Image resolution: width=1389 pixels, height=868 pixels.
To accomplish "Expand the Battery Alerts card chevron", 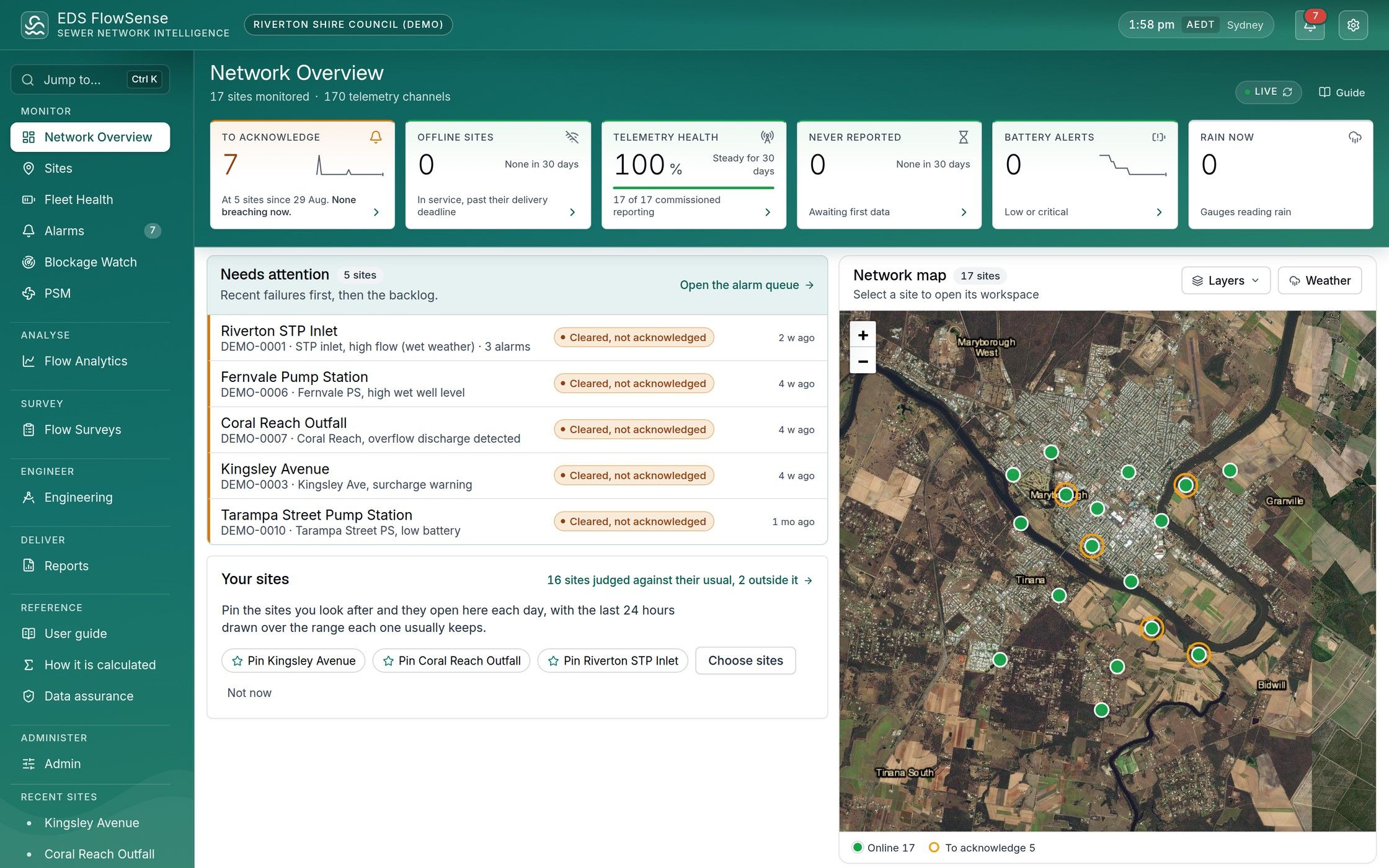I will point(1159,212).
